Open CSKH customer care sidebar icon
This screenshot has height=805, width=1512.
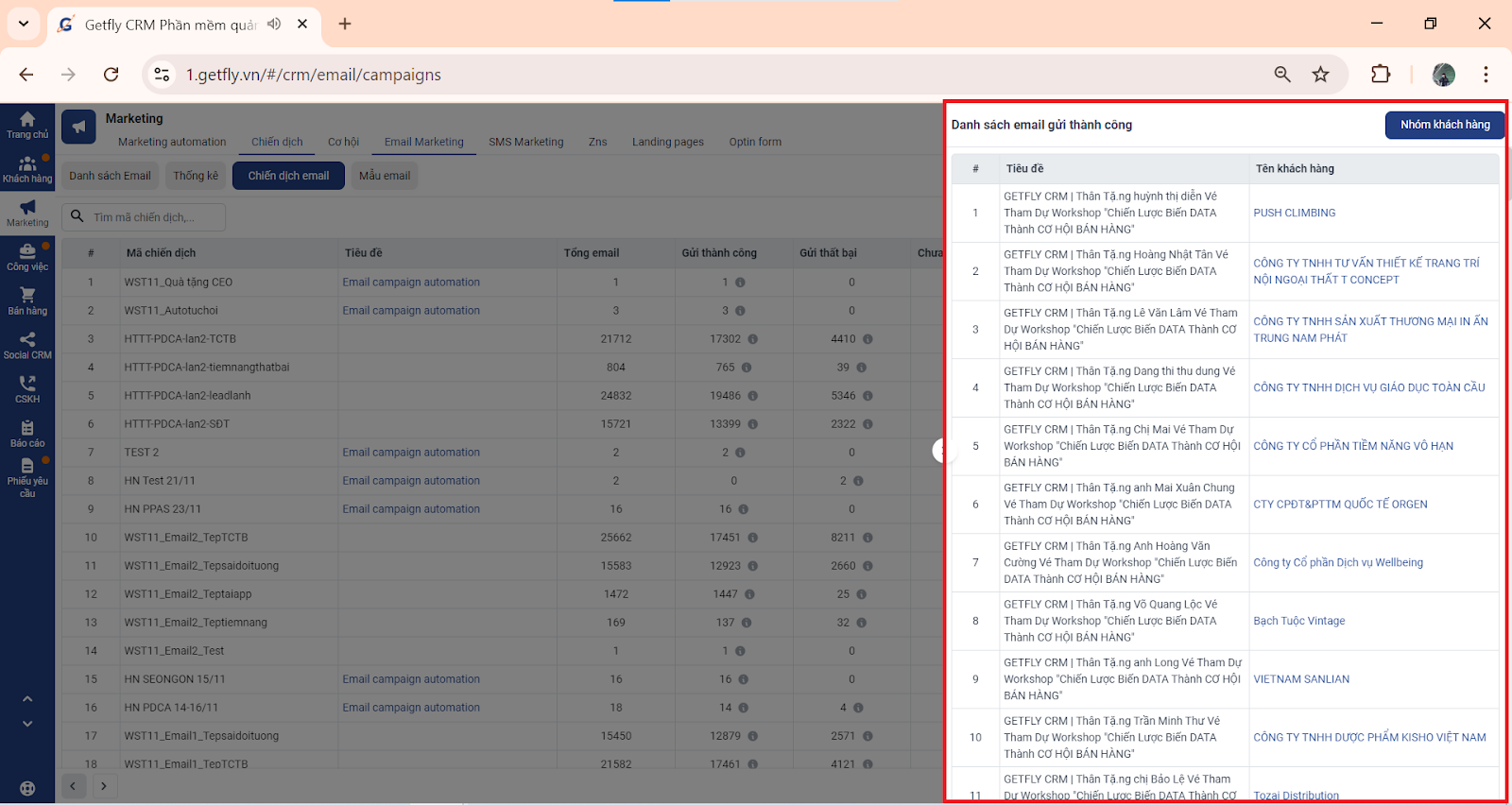pyautogui.click(x=27, y=389)
